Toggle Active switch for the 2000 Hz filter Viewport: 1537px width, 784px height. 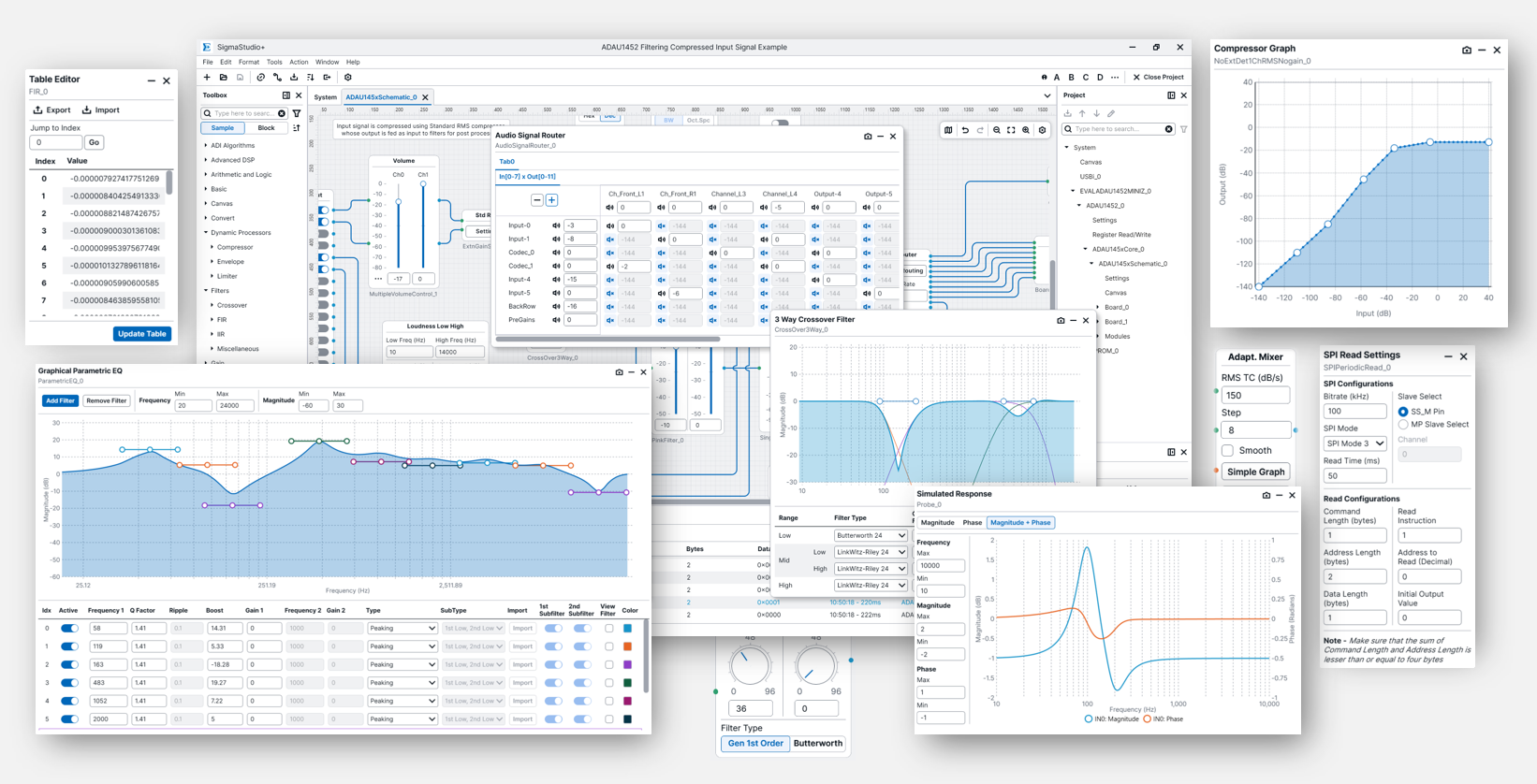pyautogui.click(x=69, y=719)
